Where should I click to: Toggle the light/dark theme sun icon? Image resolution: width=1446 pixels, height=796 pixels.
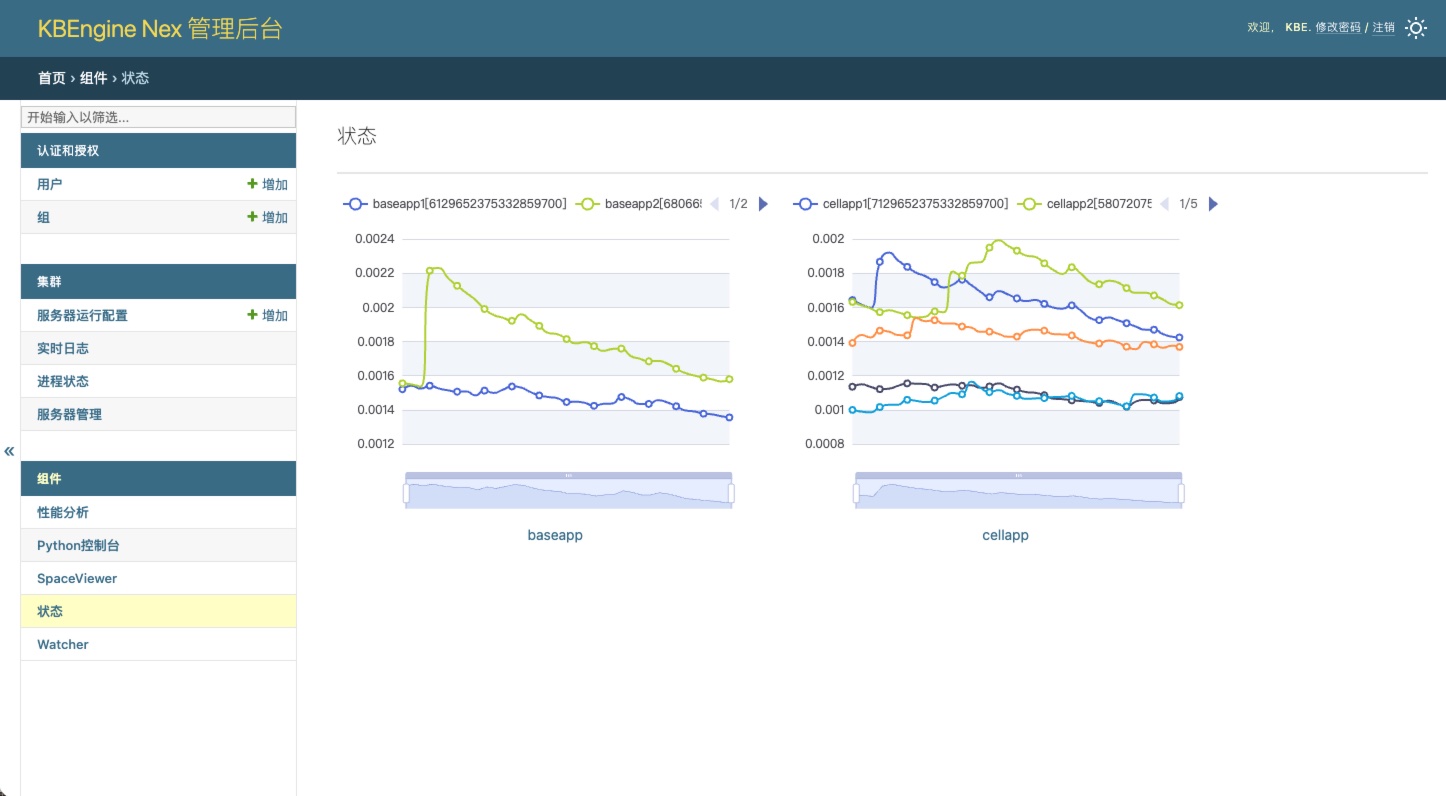click(1415, 28)
